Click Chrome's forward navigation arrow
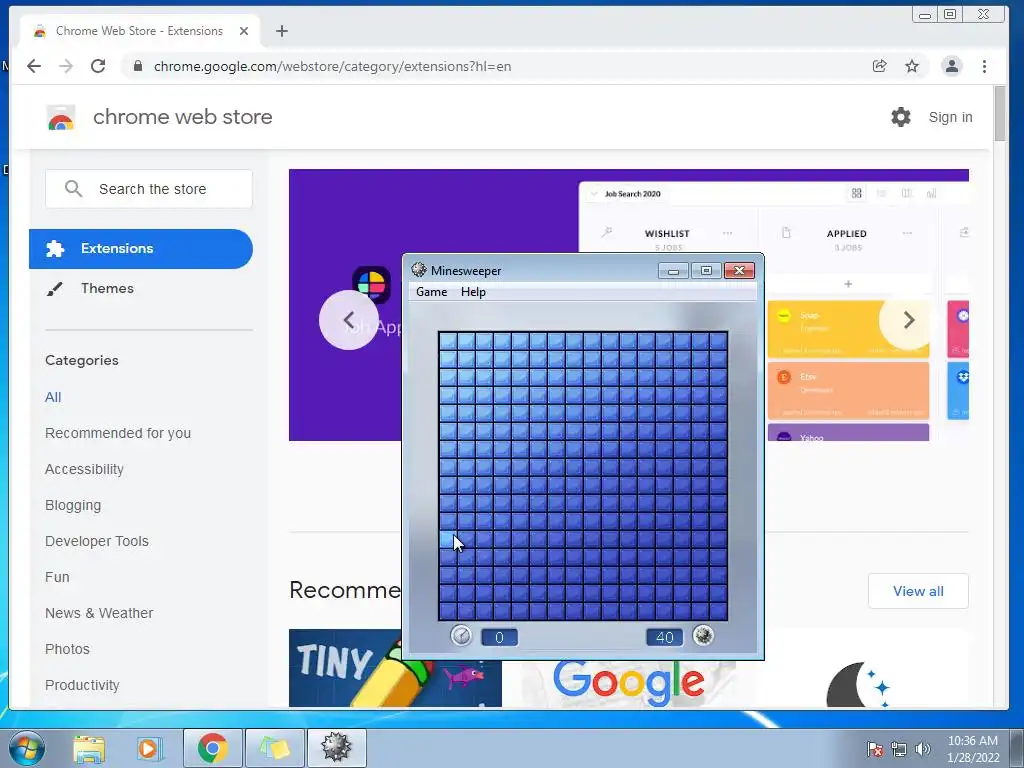The width and height of the screenshot is (1024, 768). (66, 66)
